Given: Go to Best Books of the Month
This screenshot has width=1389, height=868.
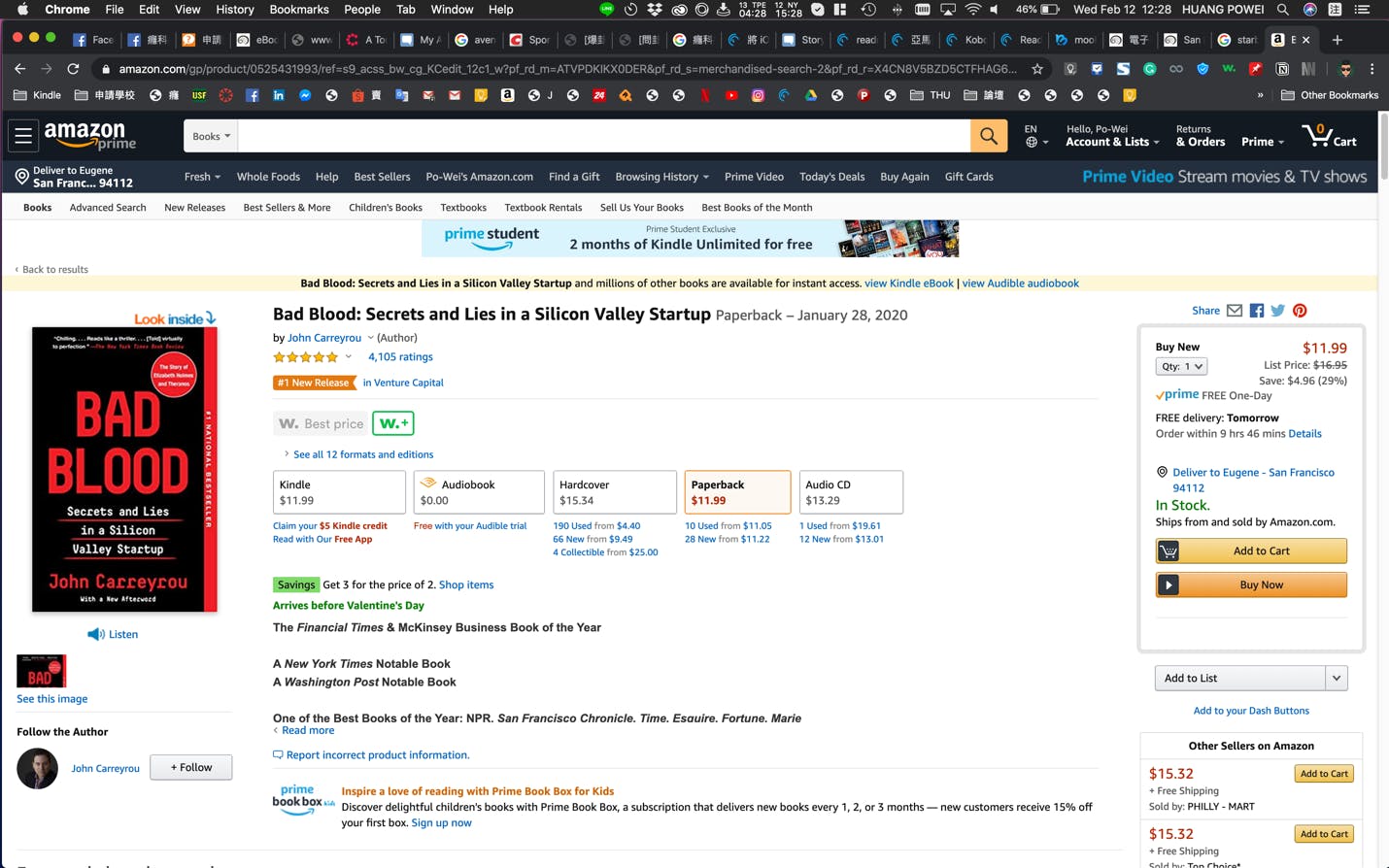Looking at the screenshot, I should [757, 207].
